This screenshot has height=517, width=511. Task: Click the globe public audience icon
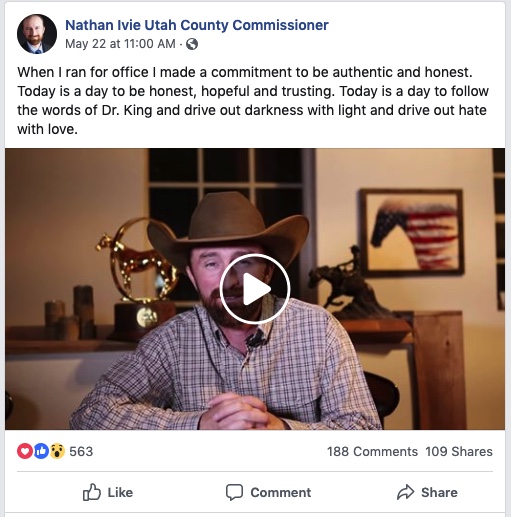pyautogui.click(x=192, y=44)
